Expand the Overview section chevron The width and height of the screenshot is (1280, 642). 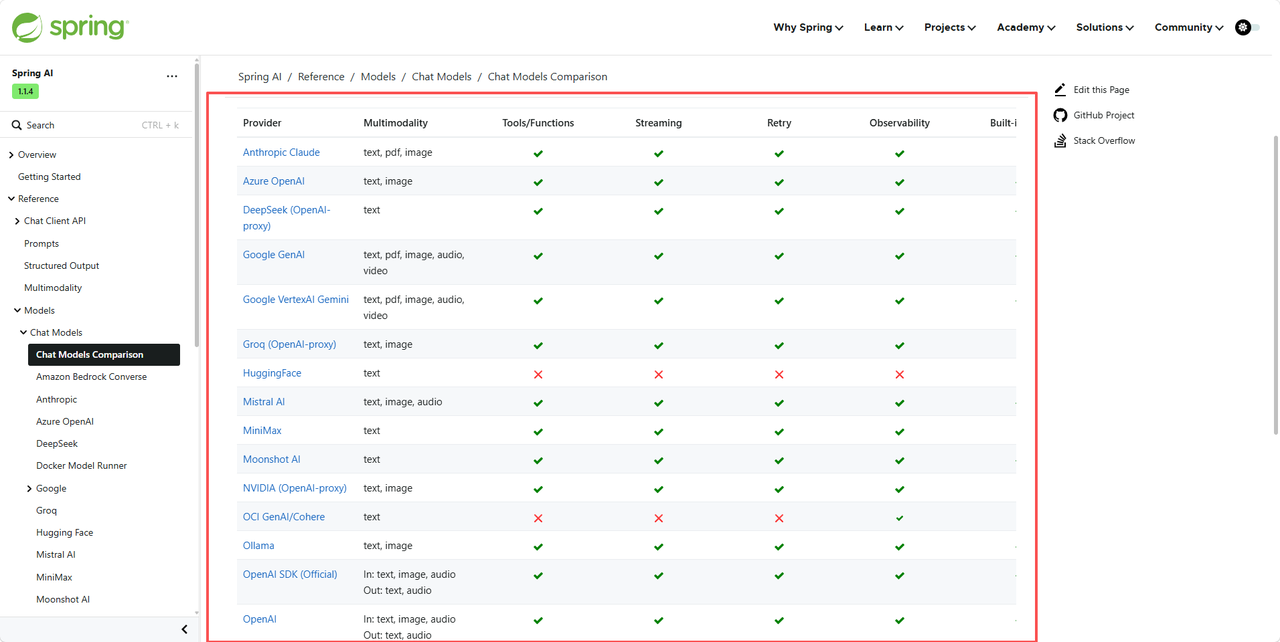tap(11, 155)
